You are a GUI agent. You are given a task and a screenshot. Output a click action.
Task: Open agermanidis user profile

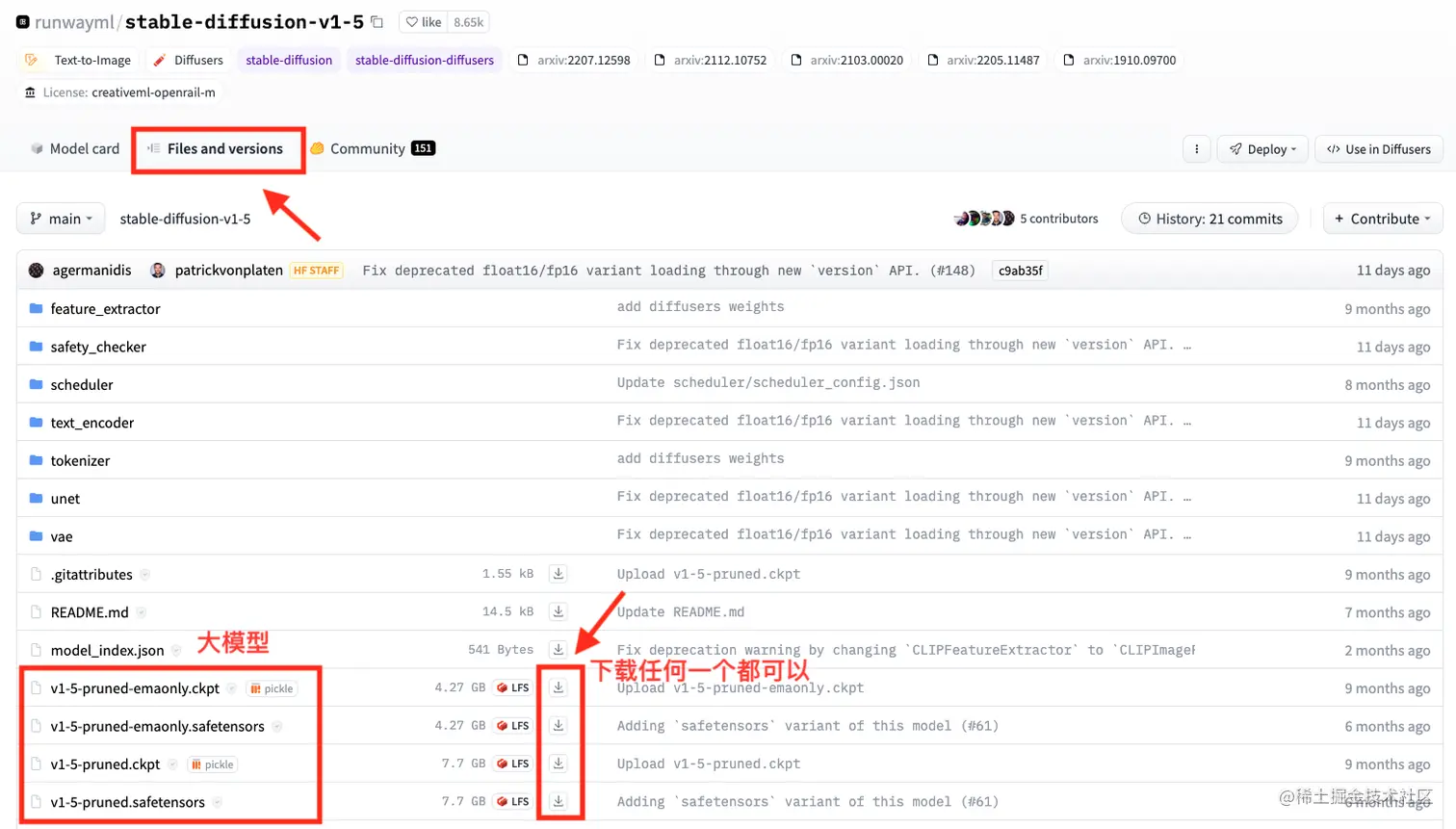pos(91,271)
